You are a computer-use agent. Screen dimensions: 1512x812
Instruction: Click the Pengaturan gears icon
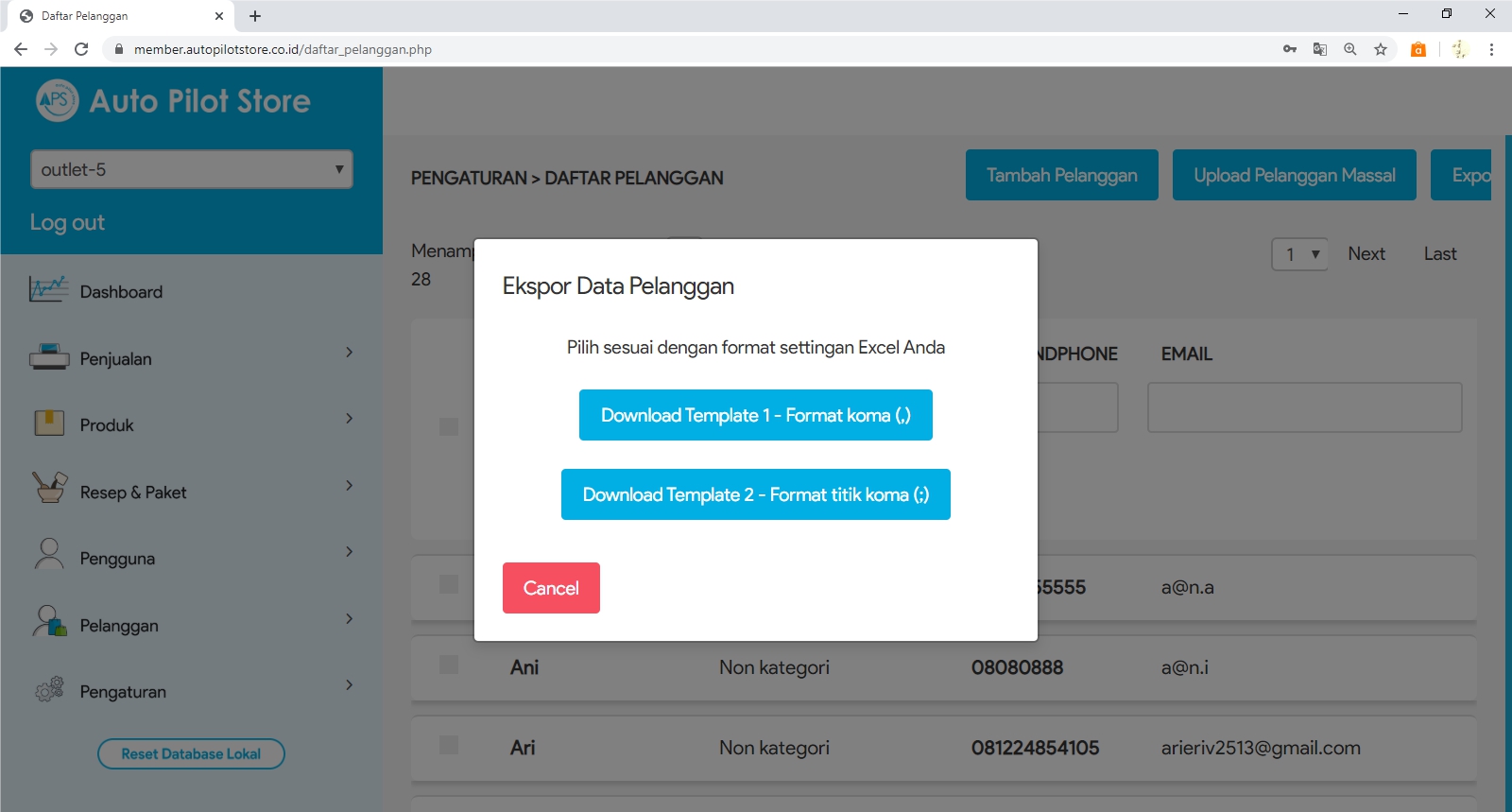pos(49,689)
